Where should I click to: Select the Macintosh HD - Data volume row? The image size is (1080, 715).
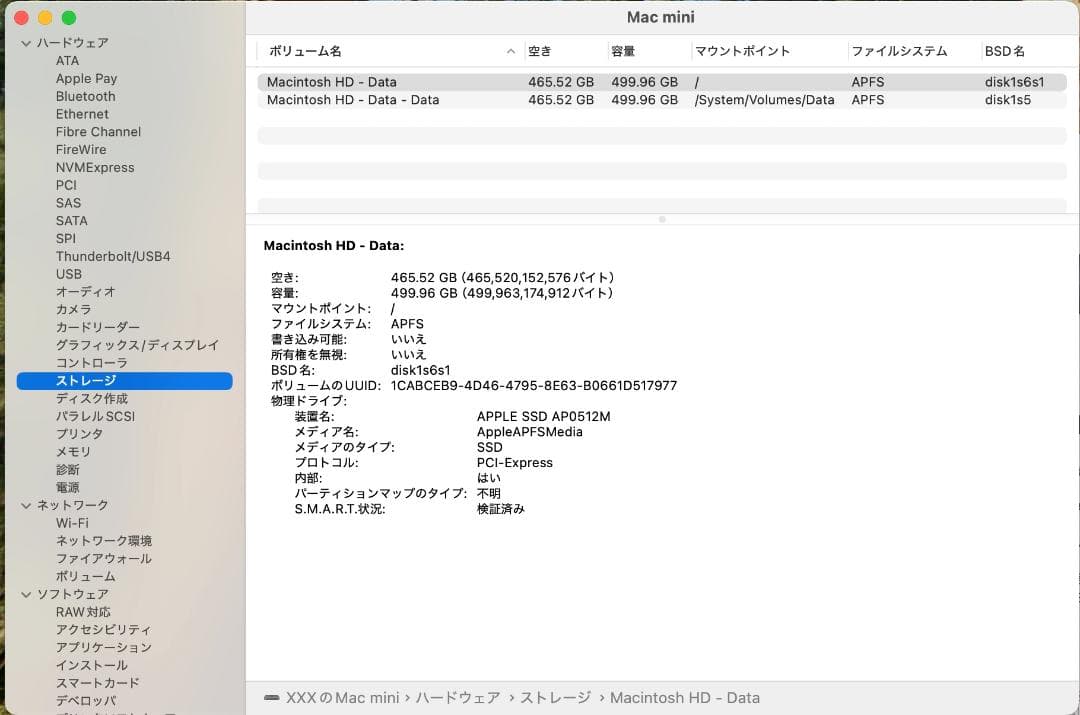tap(662, 82)
